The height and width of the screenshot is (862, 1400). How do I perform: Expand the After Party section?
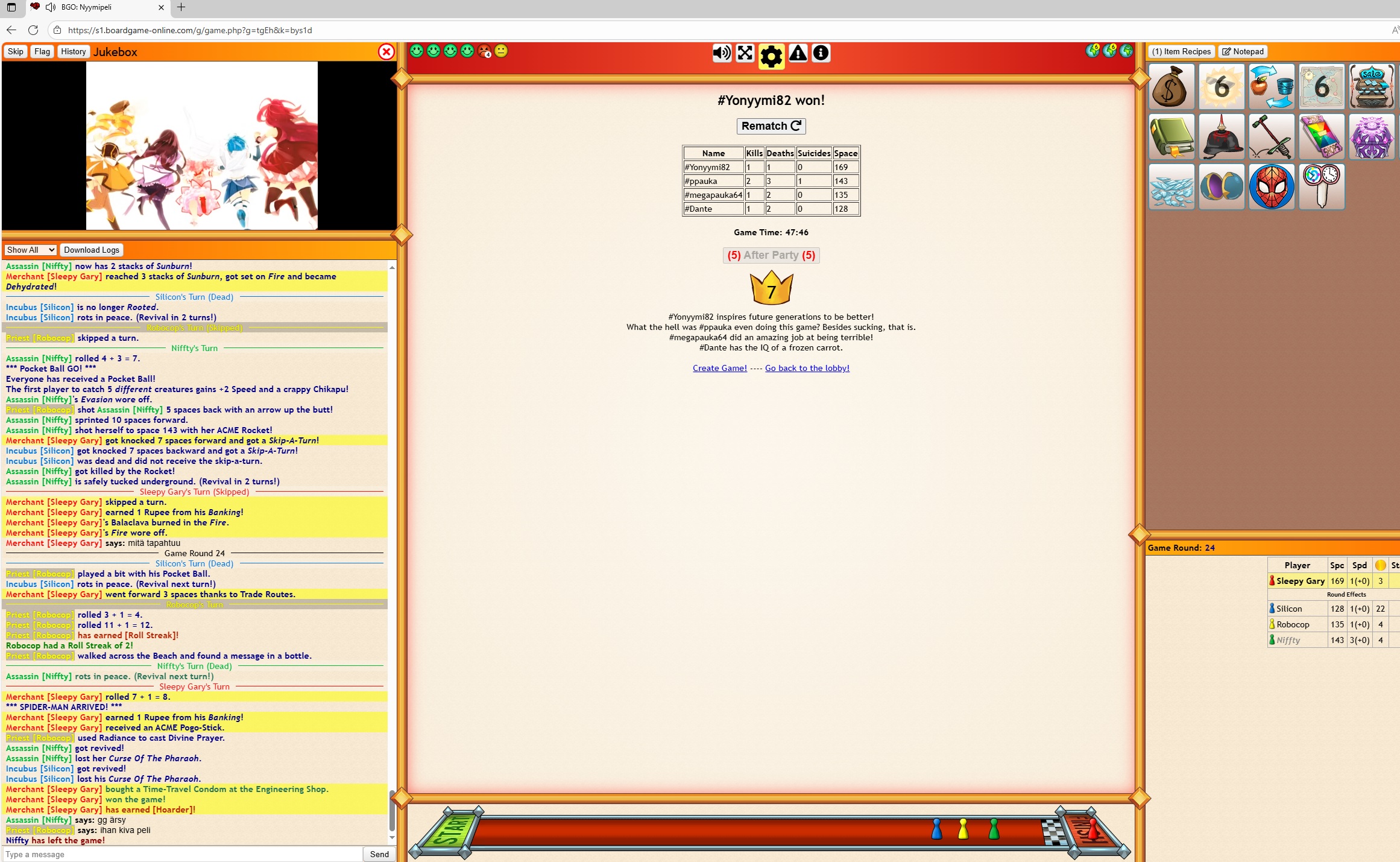pos(771,255)
